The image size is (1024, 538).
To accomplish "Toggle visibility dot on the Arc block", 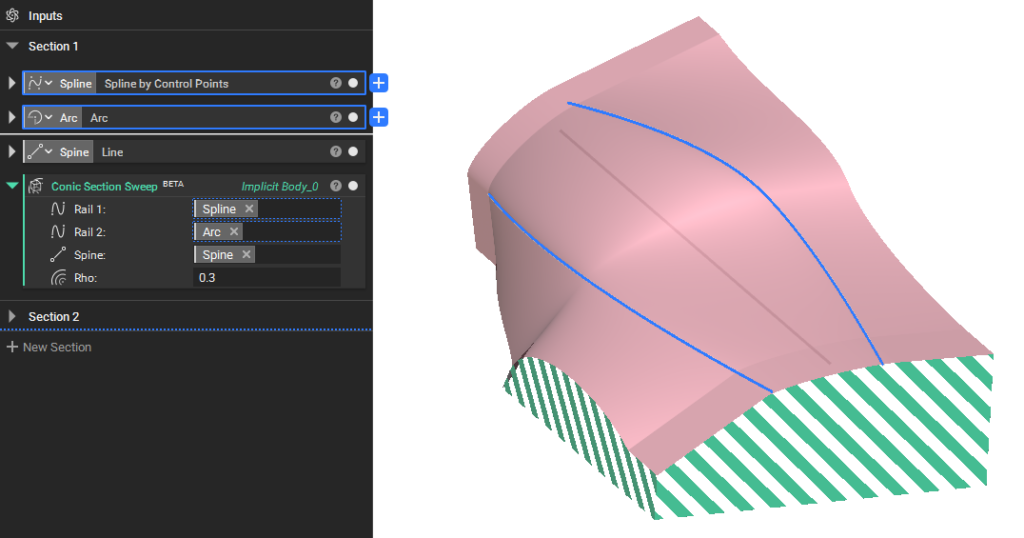I will coord(353,118).
